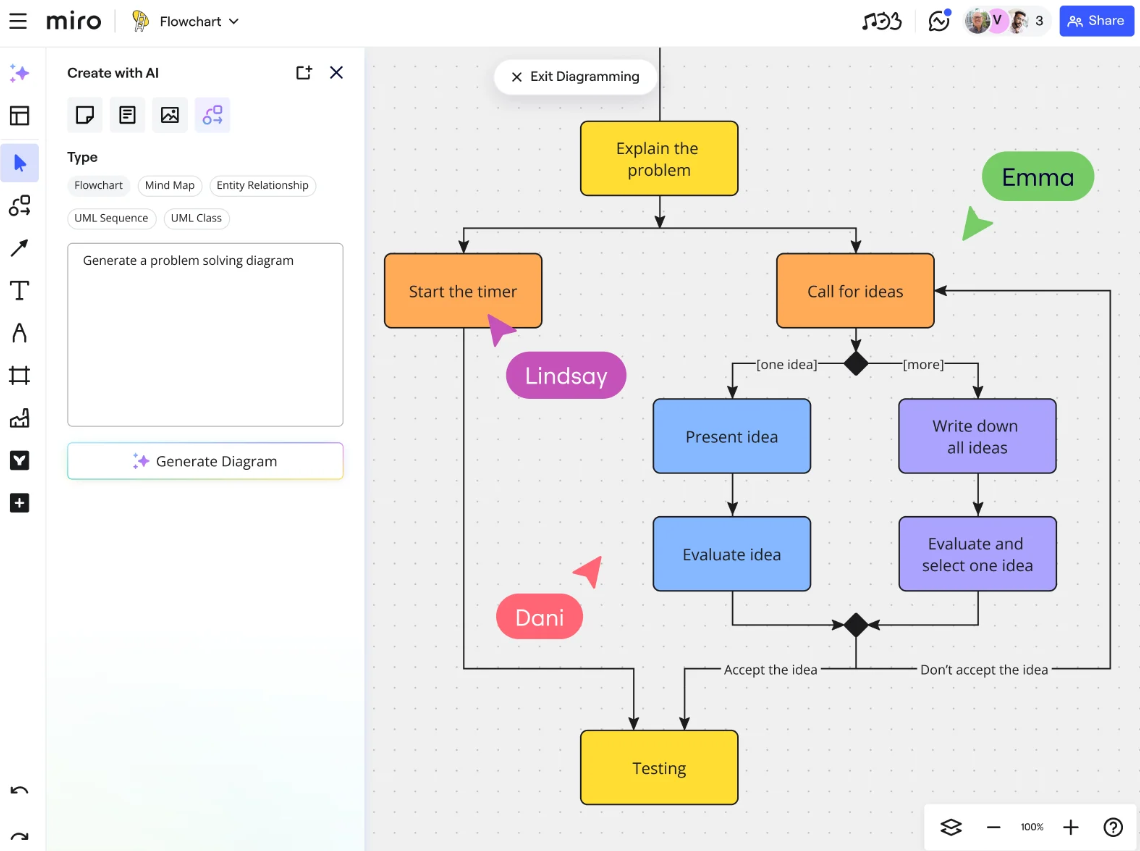Select the Evaluate and select one idea box
This screenshot has height=851, width=1140.
977,554
